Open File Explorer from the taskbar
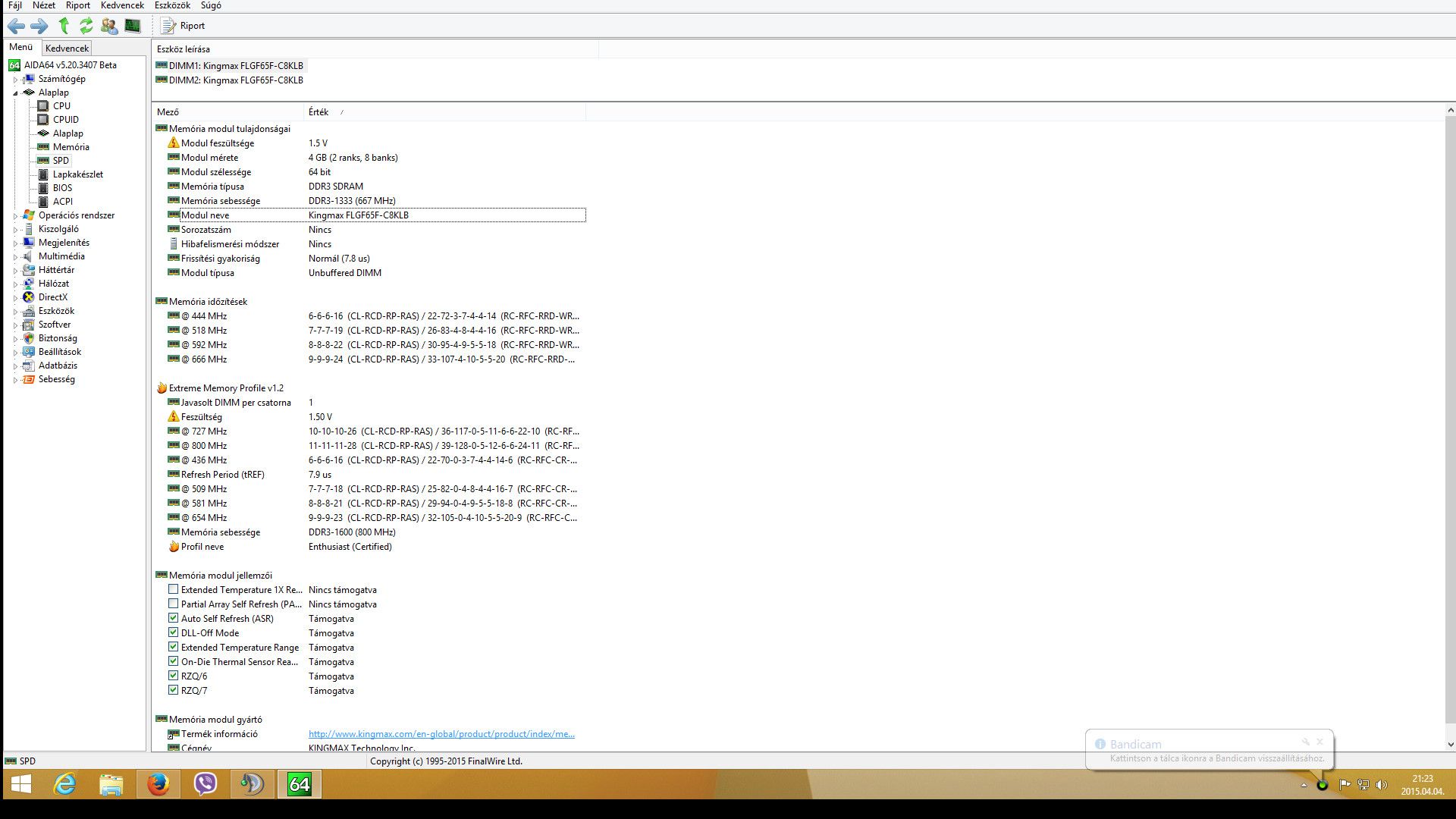 click(111, 784)
